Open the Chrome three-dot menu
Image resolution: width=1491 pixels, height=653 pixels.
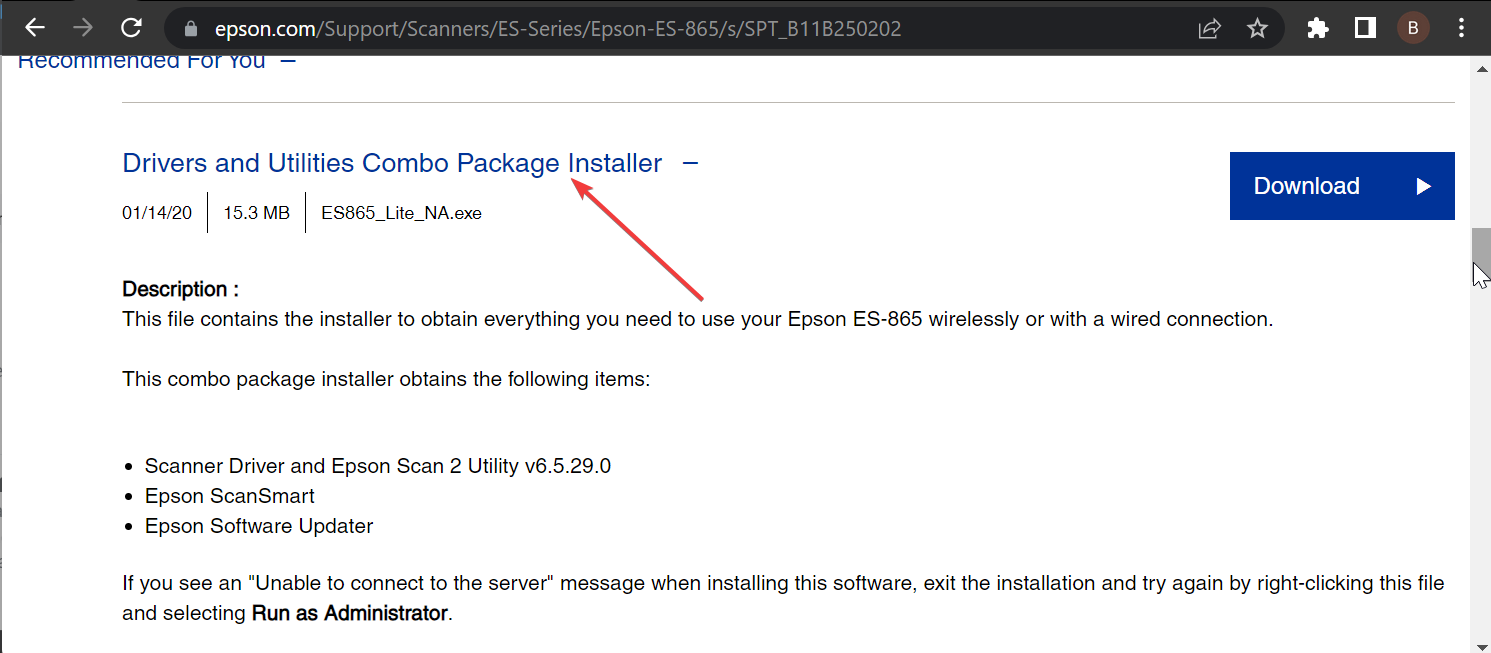point(1461,29)
